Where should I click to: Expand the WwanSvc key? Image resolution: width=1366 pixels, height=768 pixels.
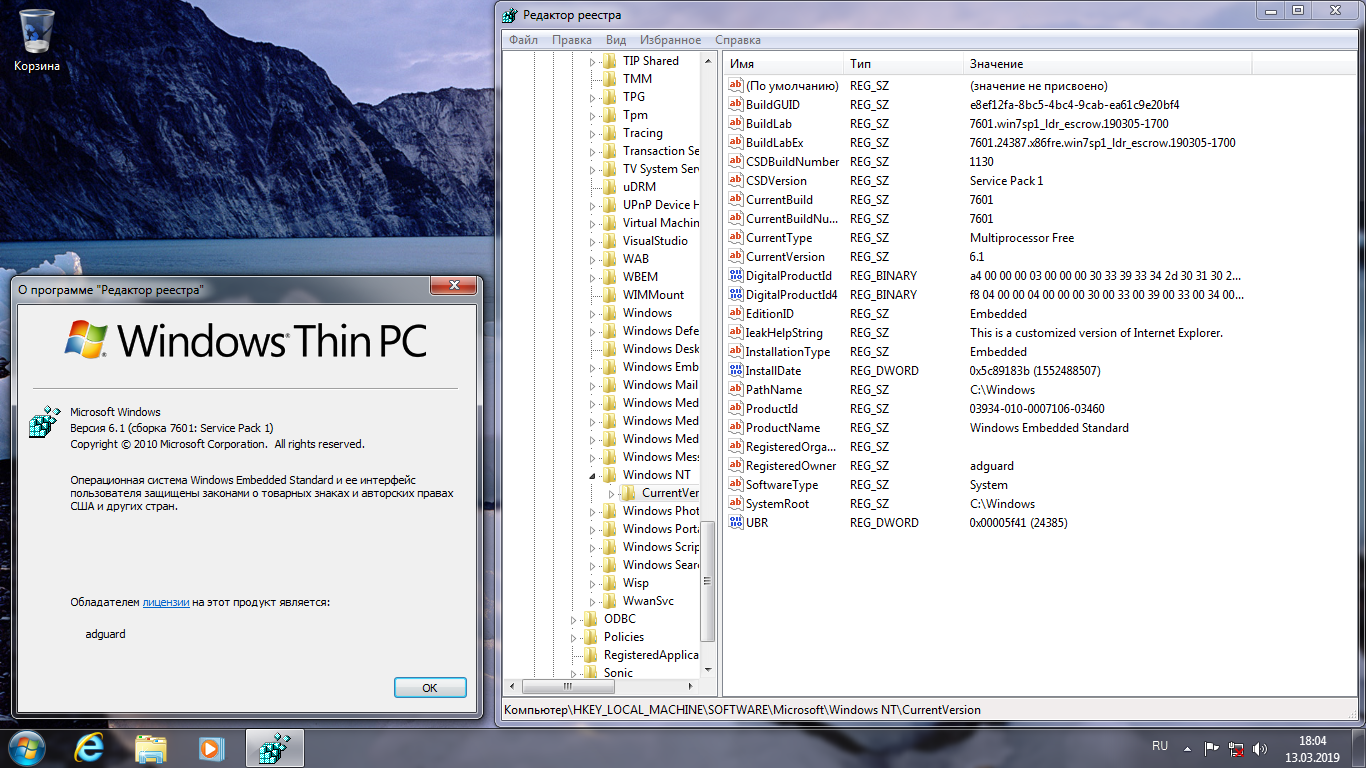tap(593, 601)
